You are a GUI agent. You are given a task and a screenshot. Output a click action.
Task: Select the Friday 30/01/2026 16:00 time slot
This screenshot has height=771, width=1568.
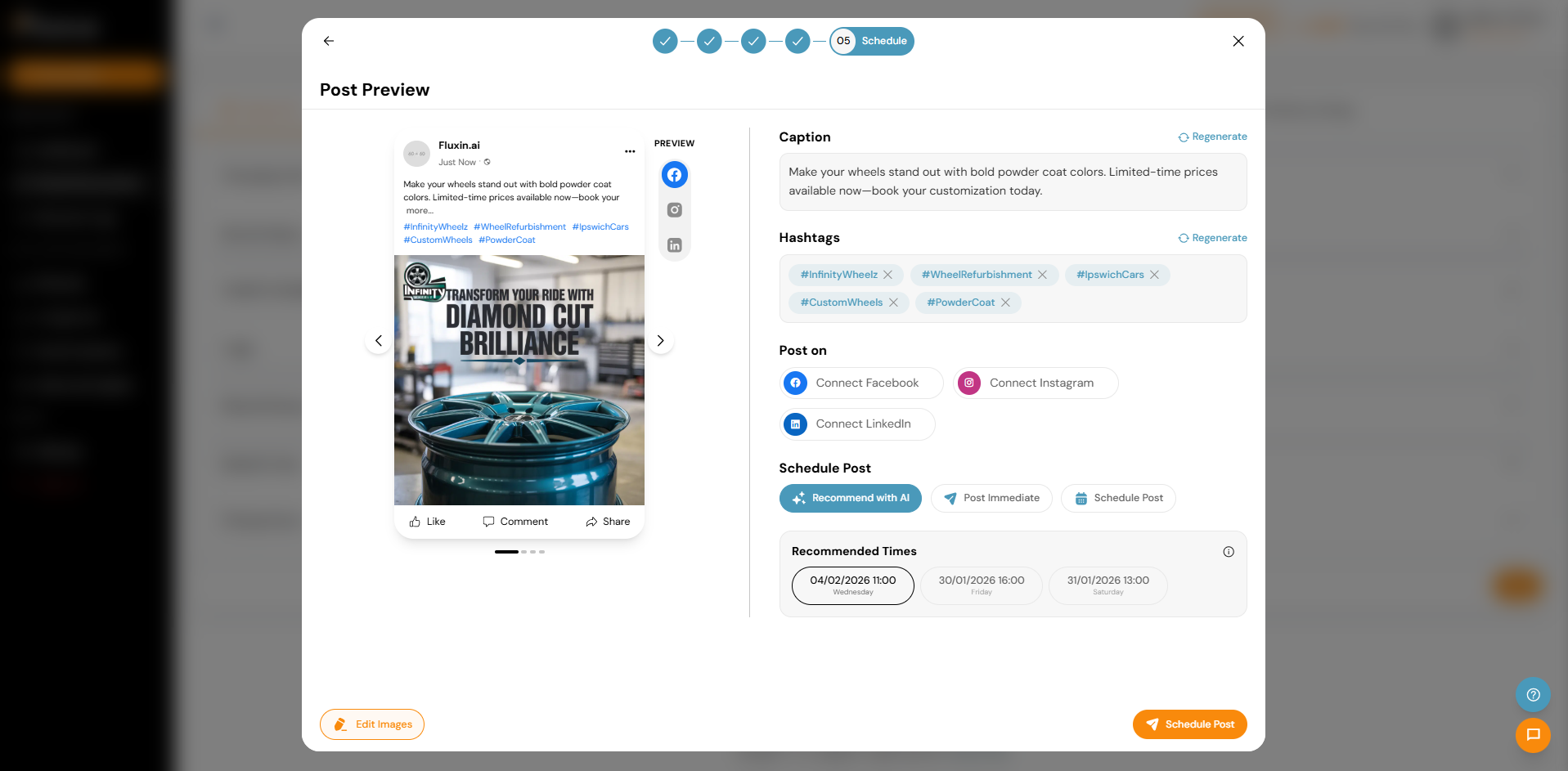coord(981,585)
